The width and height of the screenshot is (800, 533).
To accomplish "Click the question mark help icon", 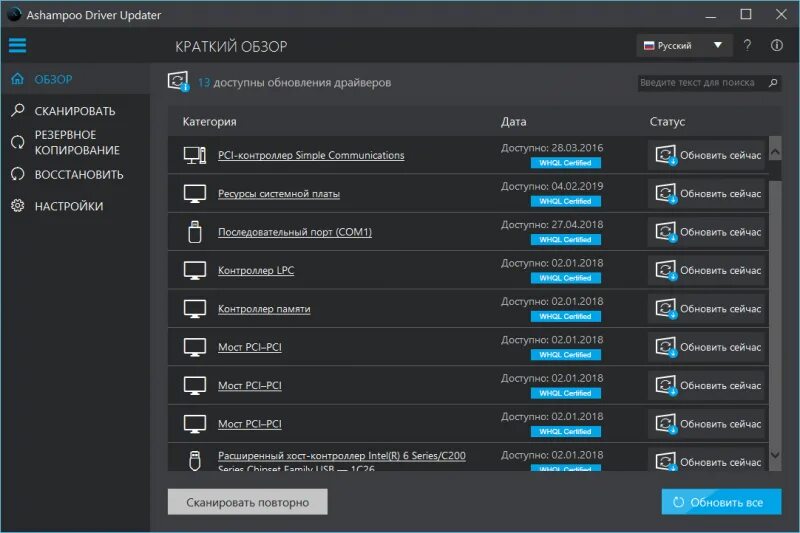I will click(747, 45).
